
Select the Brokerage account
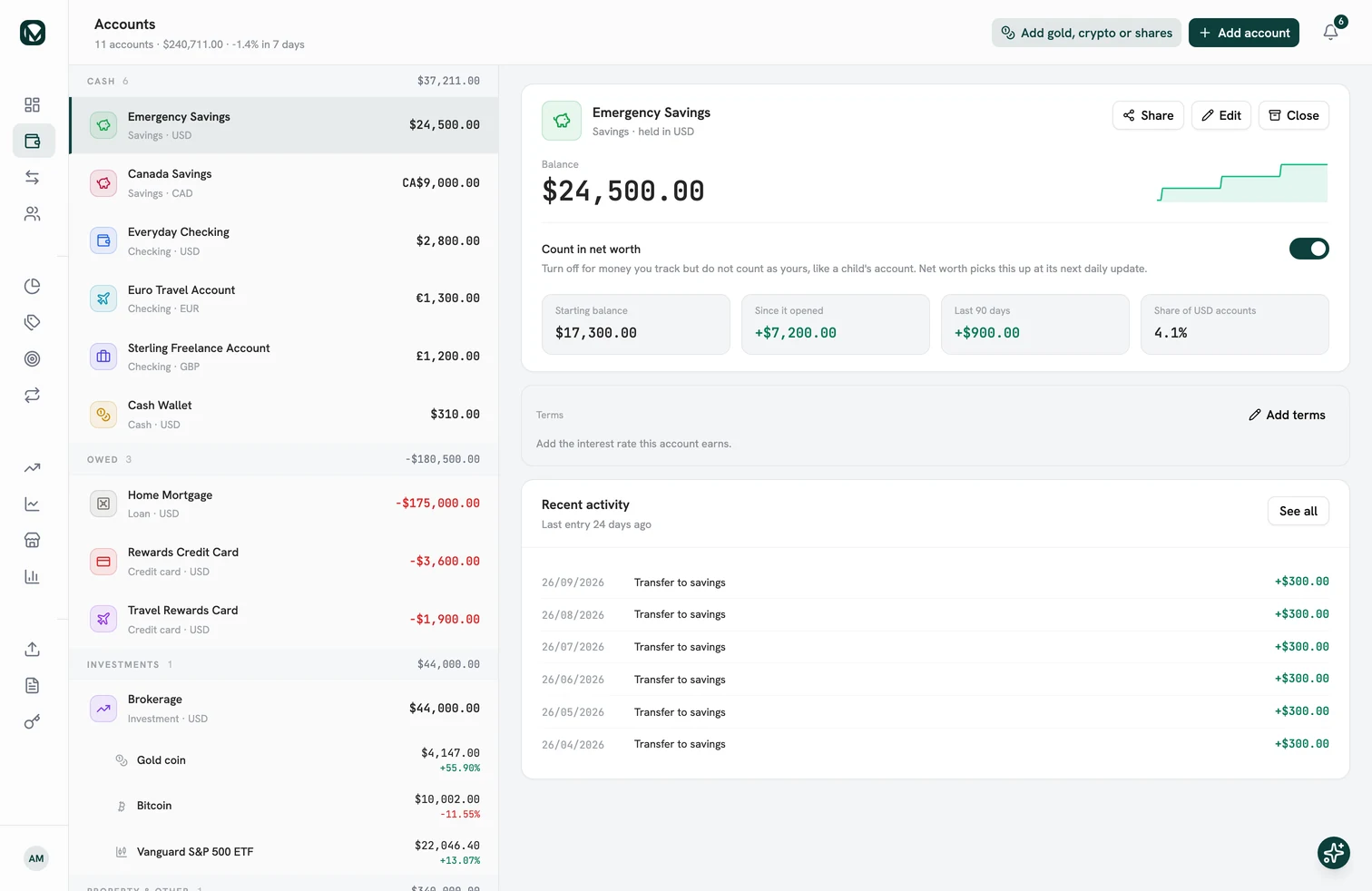(x=284, y=709)
